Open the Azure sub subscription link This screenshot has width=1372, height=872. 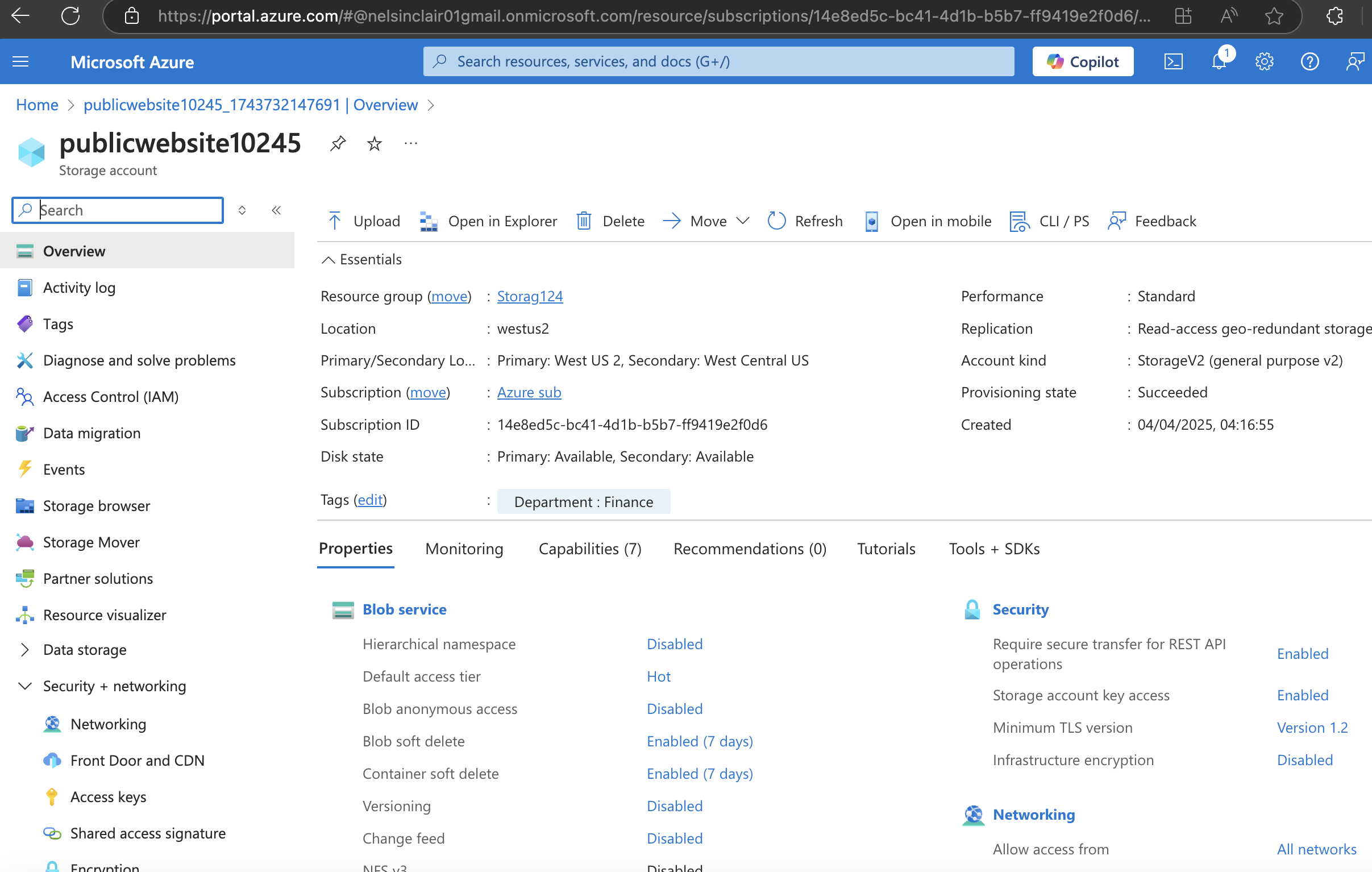point(529,393)
